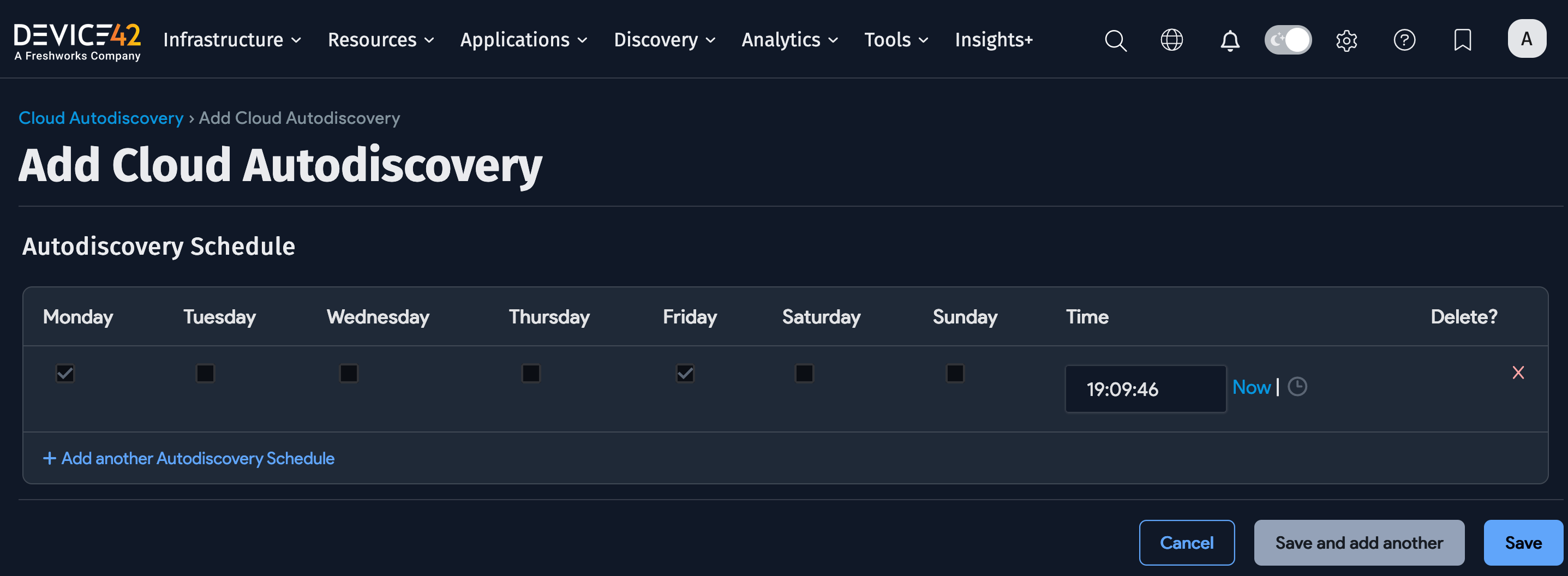
Task: Click the Save and add another button
Action: pos(1358,542)
